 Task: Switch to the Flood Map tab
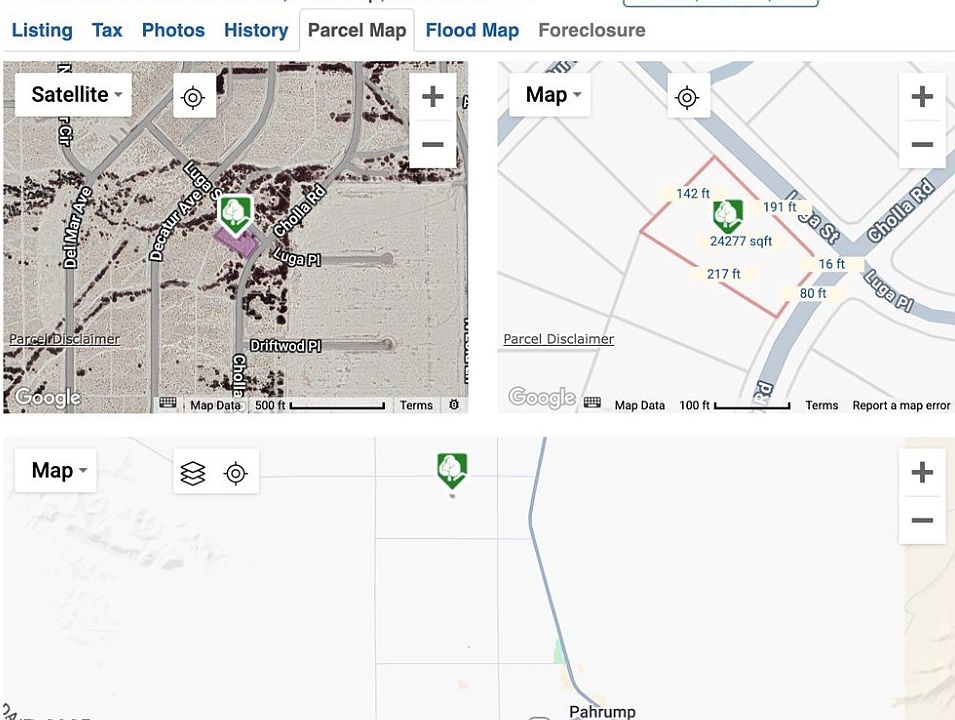pos(472,30)
